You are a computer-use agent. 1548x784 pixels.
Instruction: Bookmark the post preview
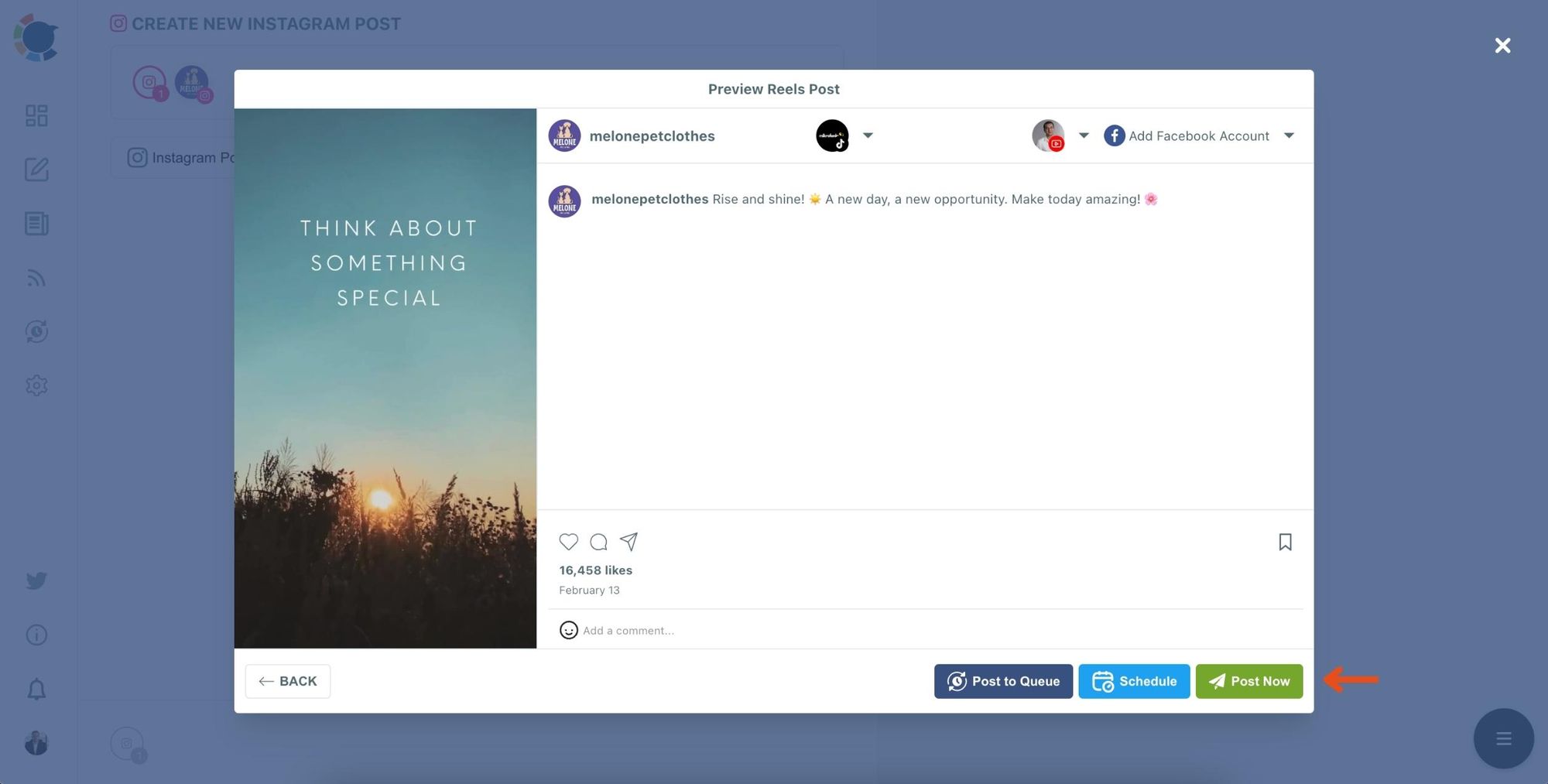click(1285, 542)
